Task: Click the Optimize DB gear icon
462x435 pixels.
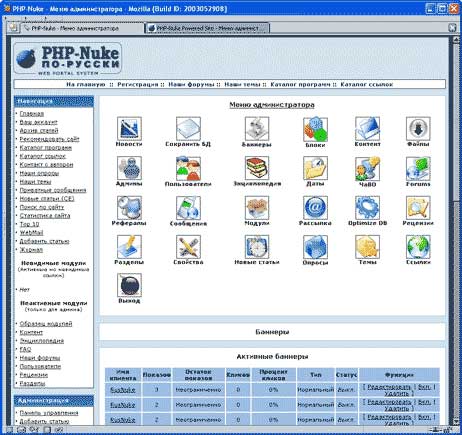Action: (367, 208)
